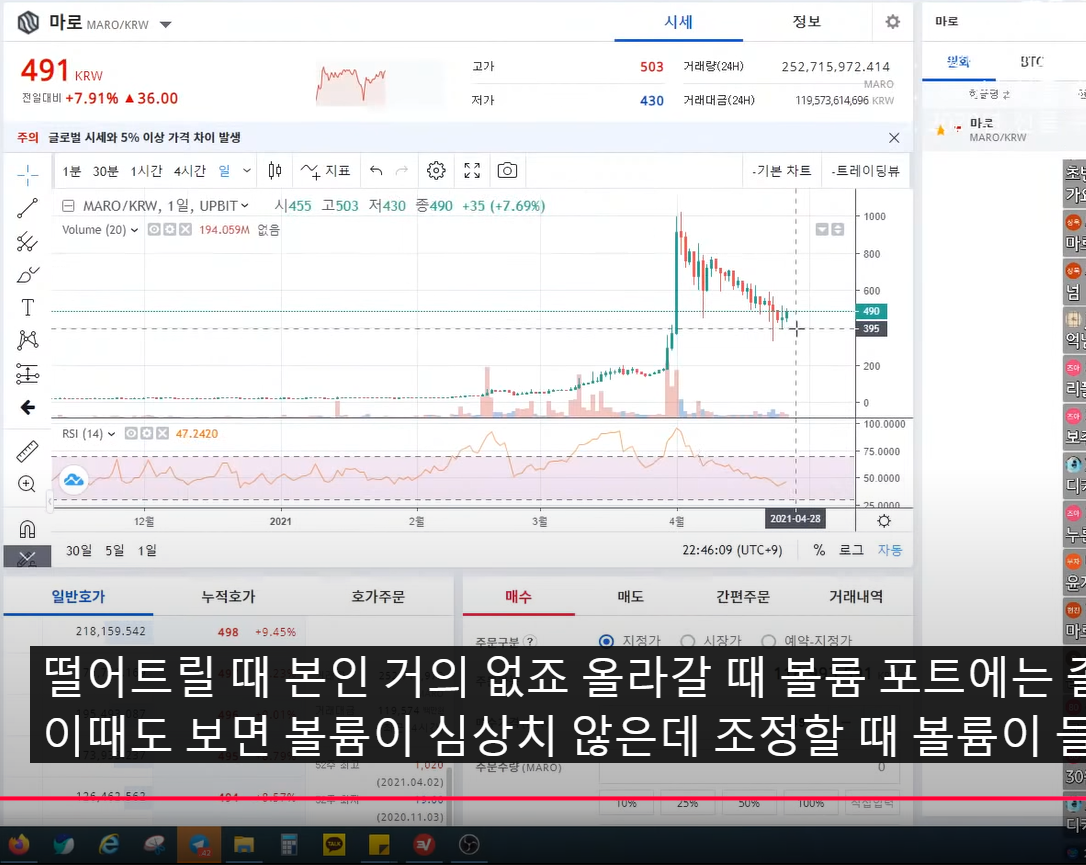Redo the last chart action
Viewport: 1086px width, 865px height.
[x=402, y=170]
